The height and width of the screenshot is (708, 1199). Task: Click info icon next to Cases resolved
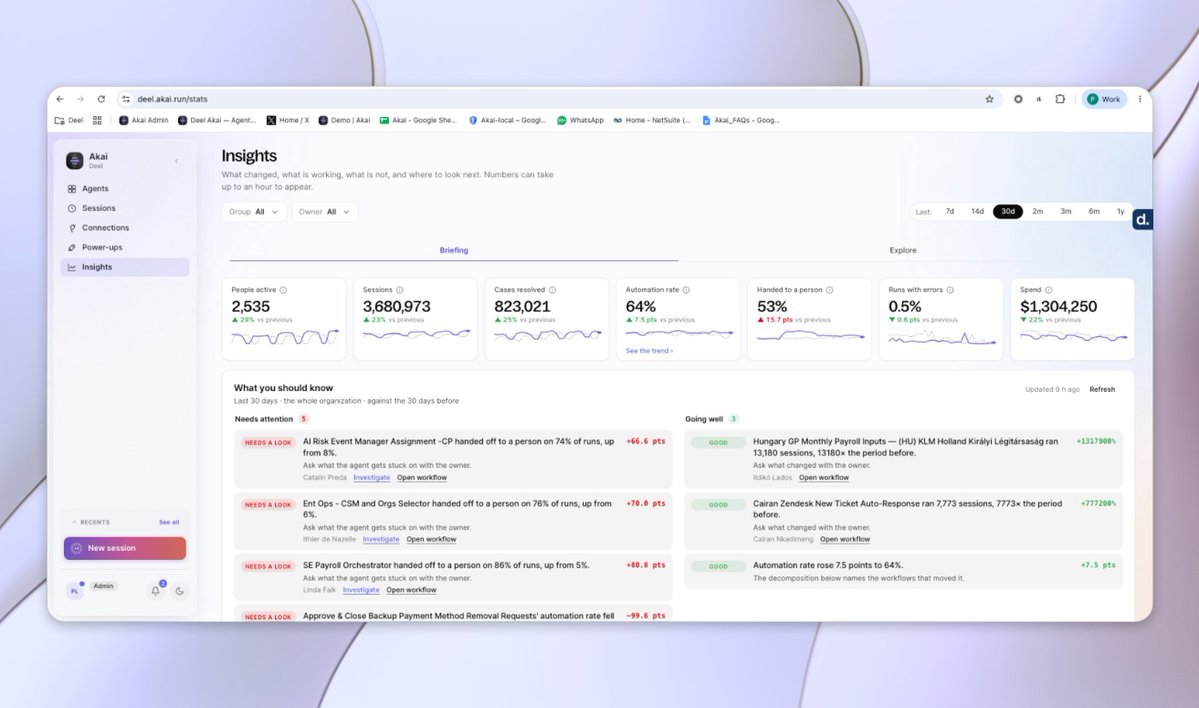tap(552, 290)
